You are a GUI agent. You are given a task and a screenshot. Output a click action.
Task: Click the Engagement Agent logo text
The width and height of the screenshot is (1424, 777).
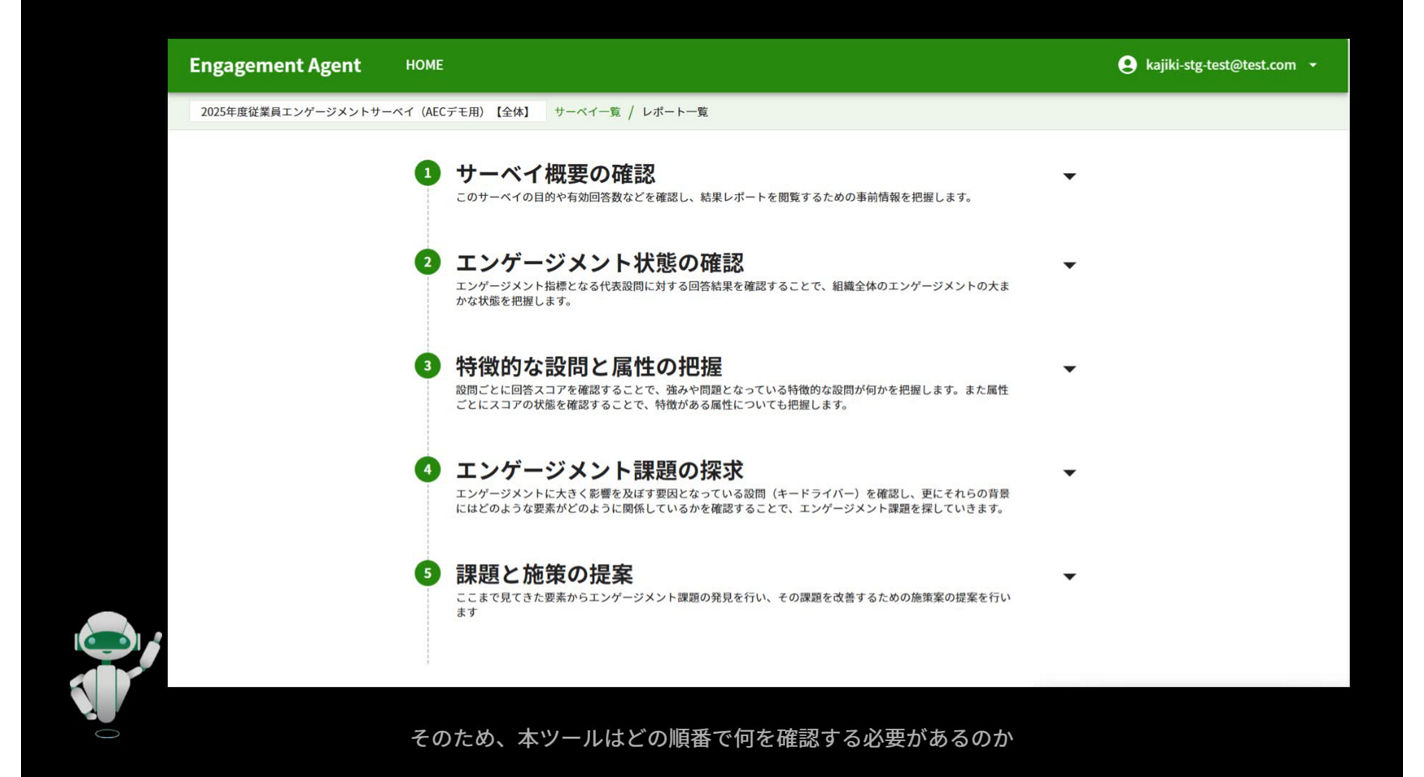(x=275, y=65)
